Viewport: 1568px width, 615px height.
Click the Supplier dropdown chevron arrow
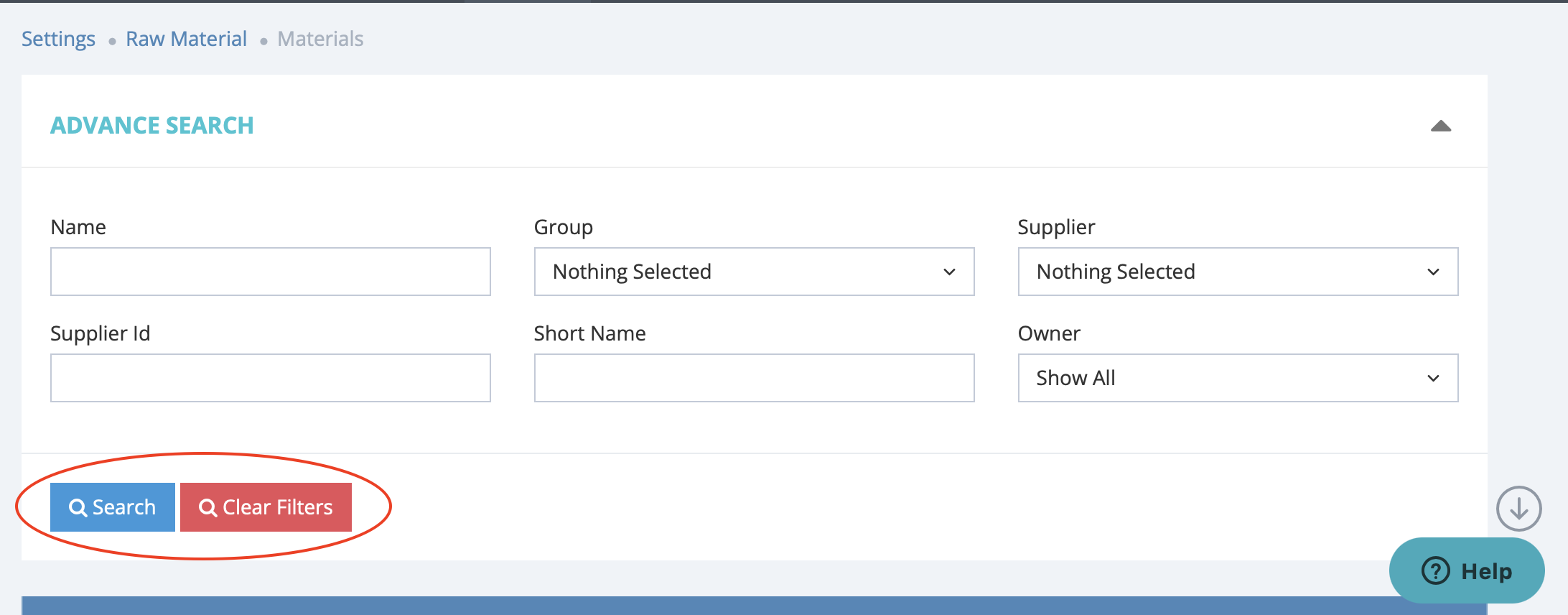1433,272
